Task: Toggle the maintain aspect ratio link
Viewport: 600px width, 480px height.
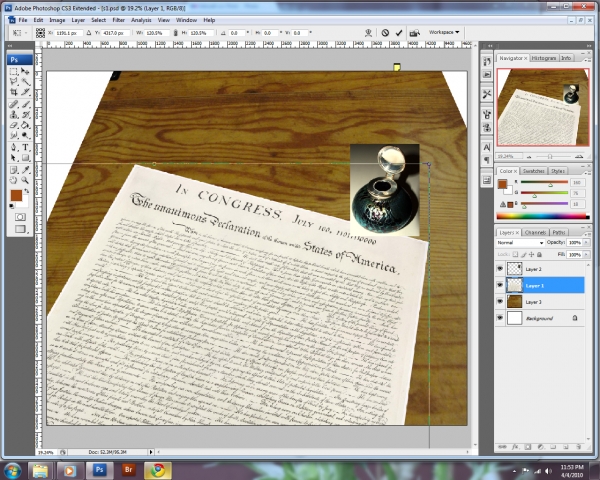Action: pos(176,33)
